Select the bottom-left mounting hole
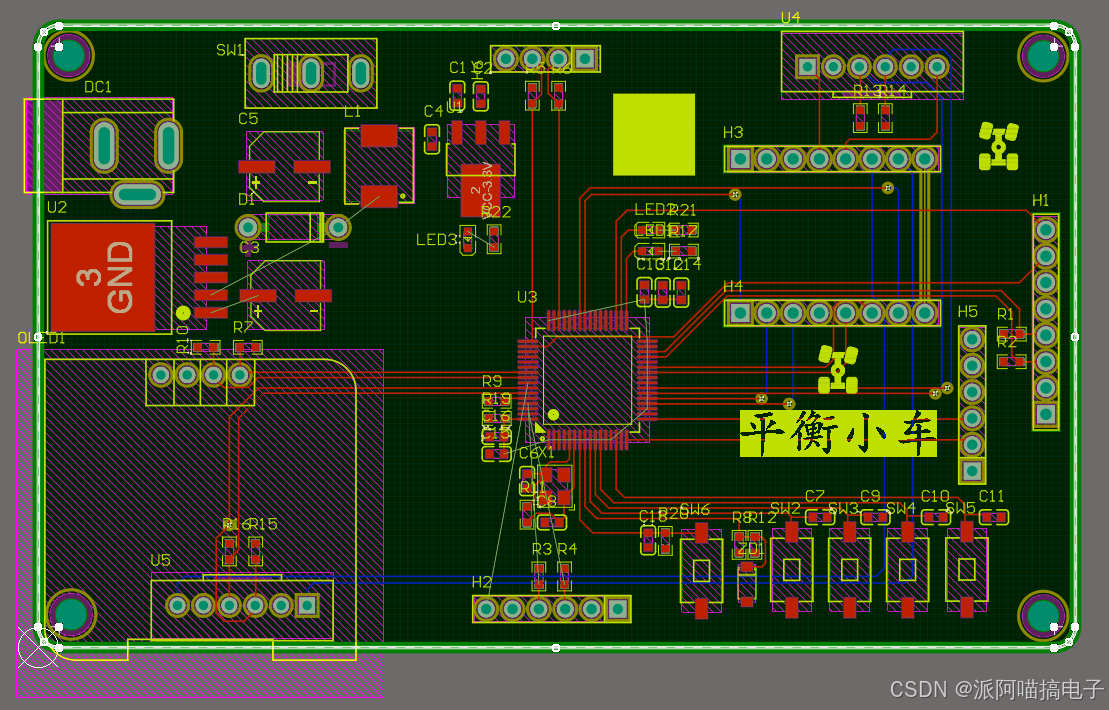Viewport: 1109px width, 710px height. coord(70,613)
